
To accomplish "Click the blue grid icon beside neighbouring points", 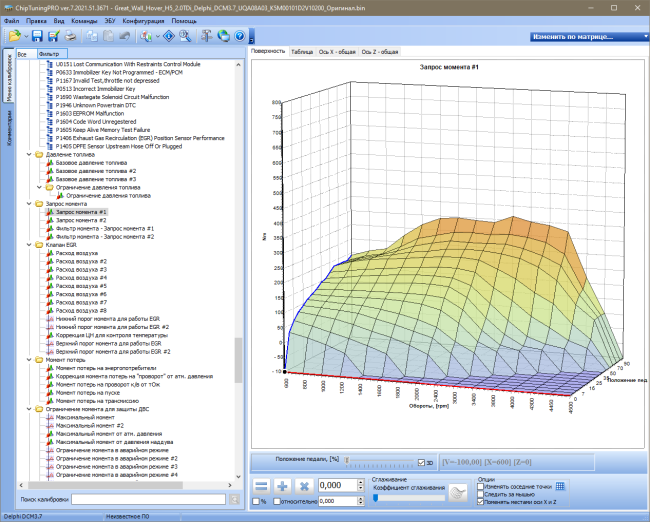I will point(560,486).
